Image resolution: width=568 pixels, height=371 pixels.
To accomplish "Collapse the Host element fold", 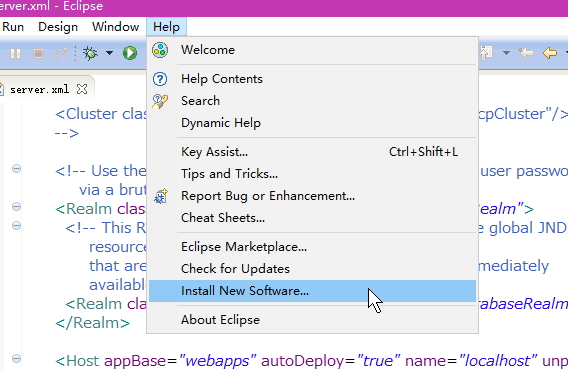I will pos(16,359).
